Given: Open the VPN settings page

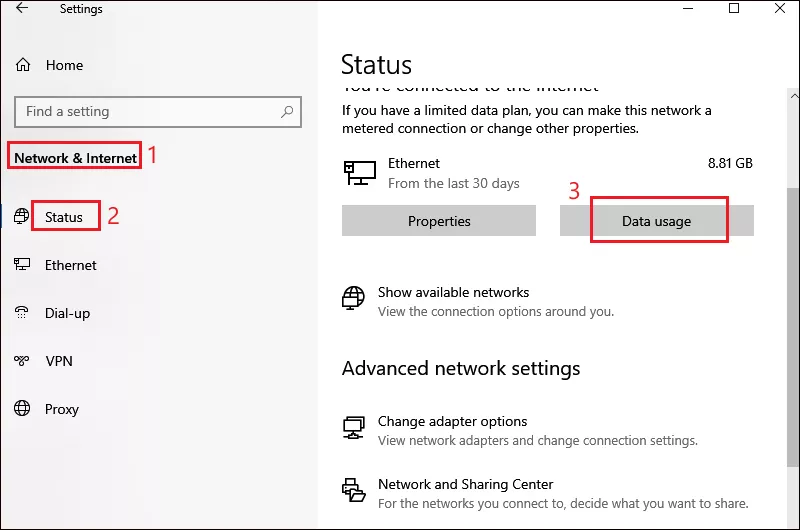Looking at the screenshot, I should click(59, 361).
